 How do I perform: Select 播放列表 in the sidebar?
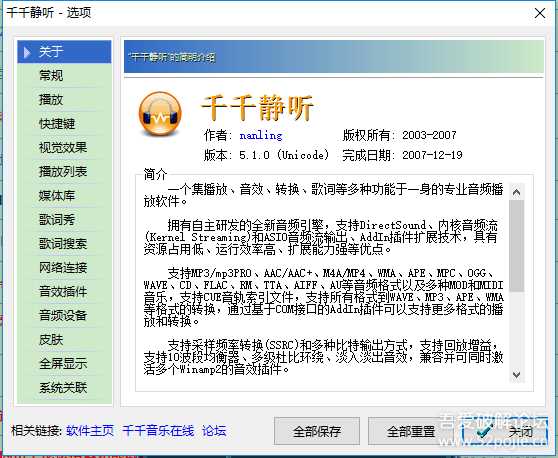[63, 172]
